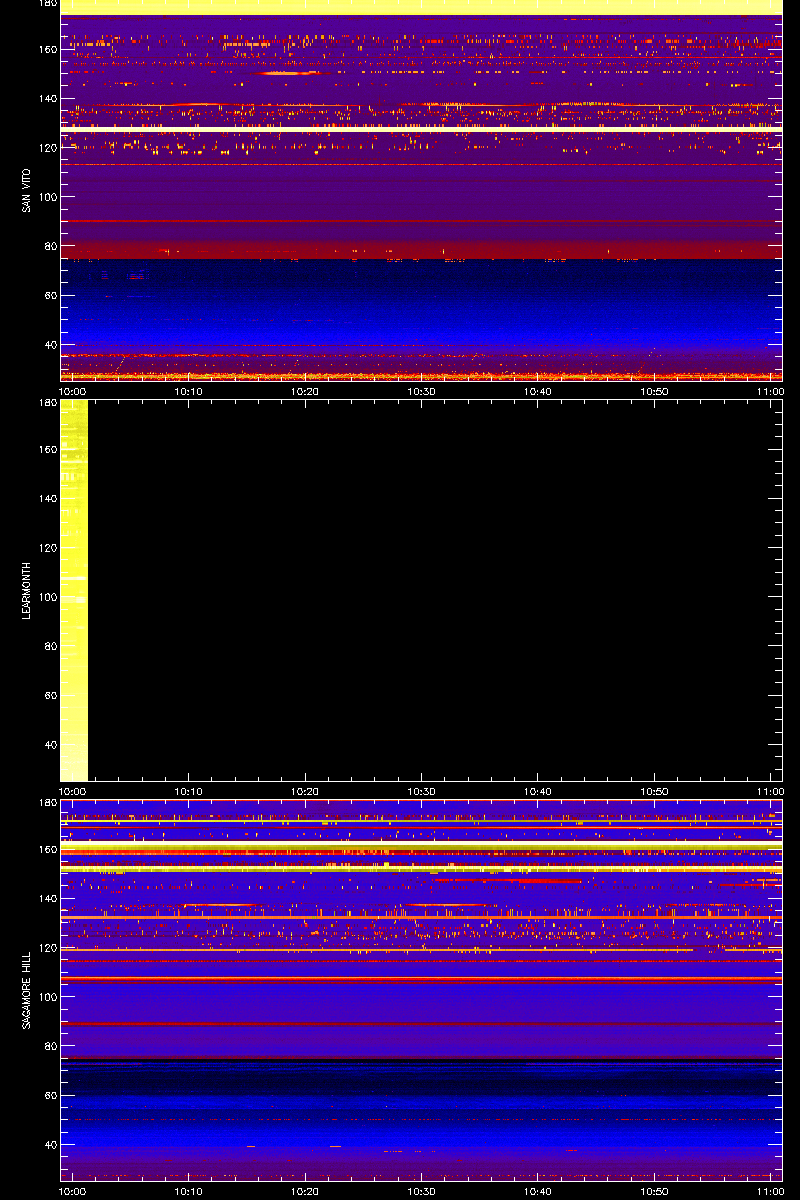Screen dimensions: 800x1200
Task: Click the SAN VITO axis label
Action: (x=27, y=190)
